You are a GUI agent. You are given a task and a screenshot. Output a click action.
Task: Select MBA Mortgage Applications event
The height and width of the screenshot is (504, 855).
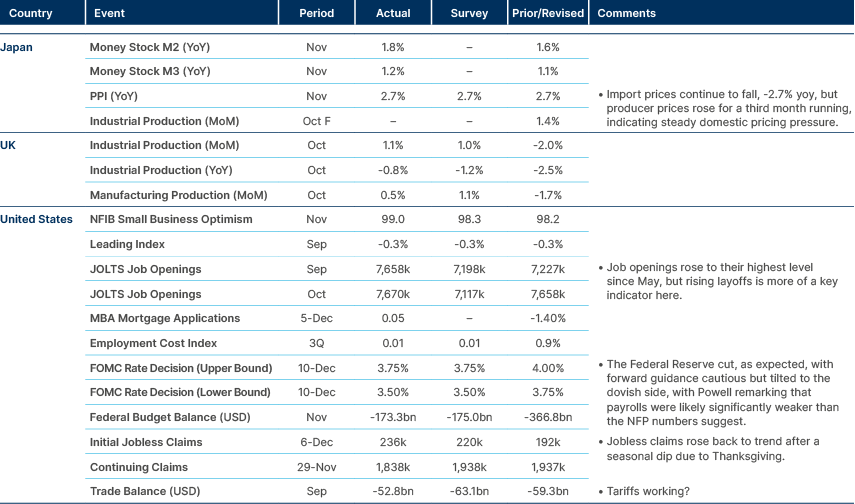click(165, 319)
